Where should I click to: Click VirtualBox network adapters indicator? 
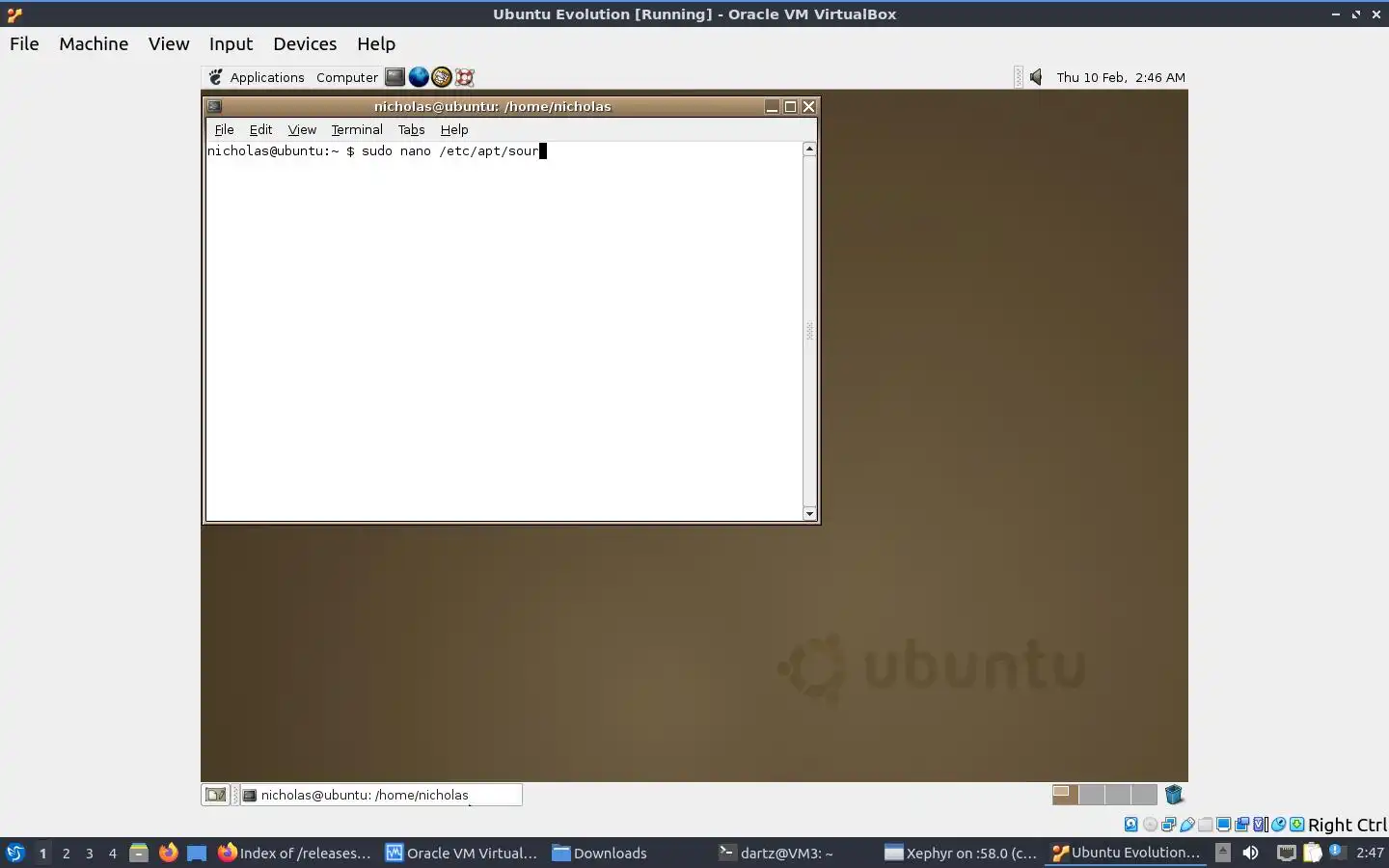[x=1168, y=825]
